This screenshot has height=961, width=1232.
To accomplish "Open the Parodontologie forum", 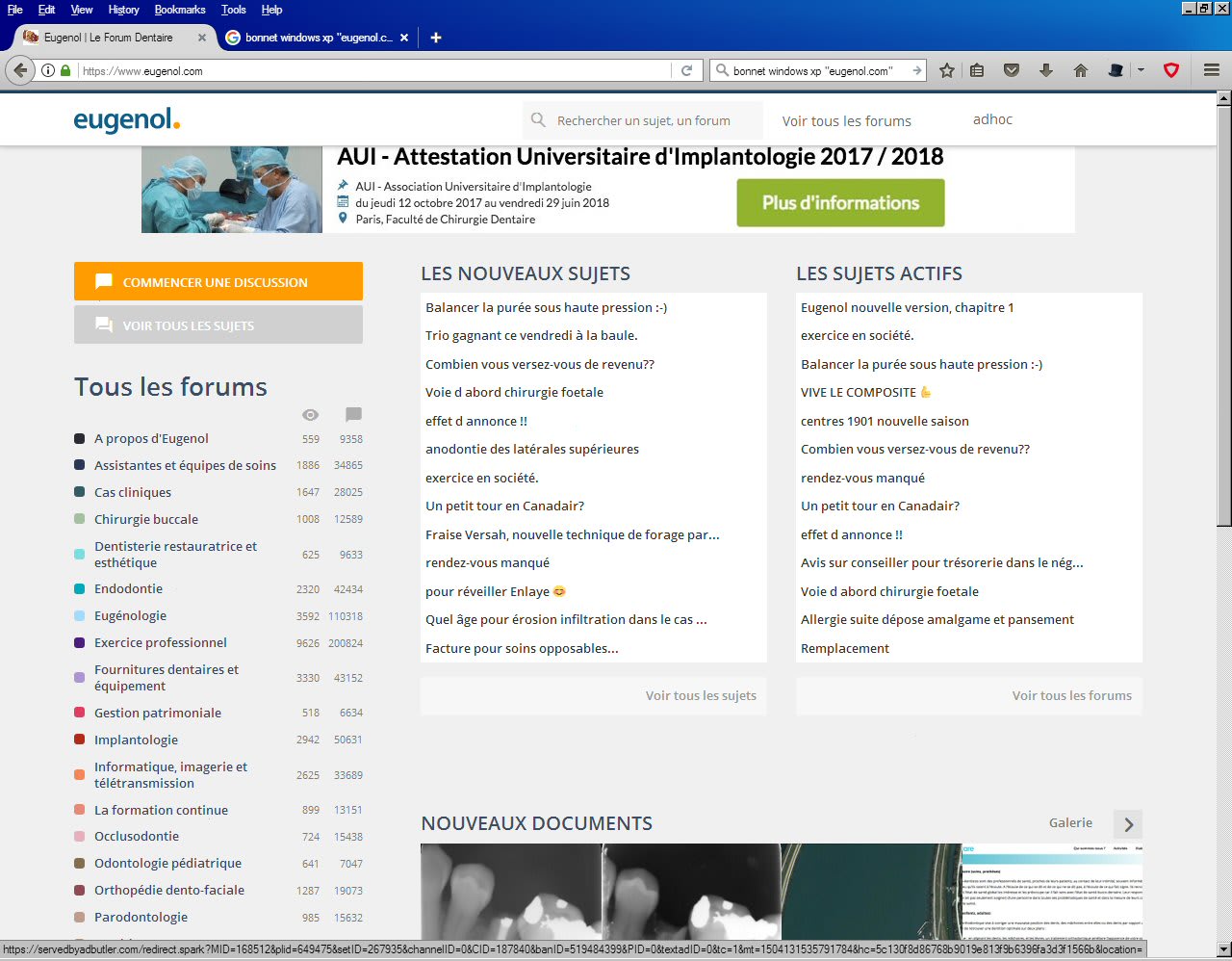I will pos(141,917).
